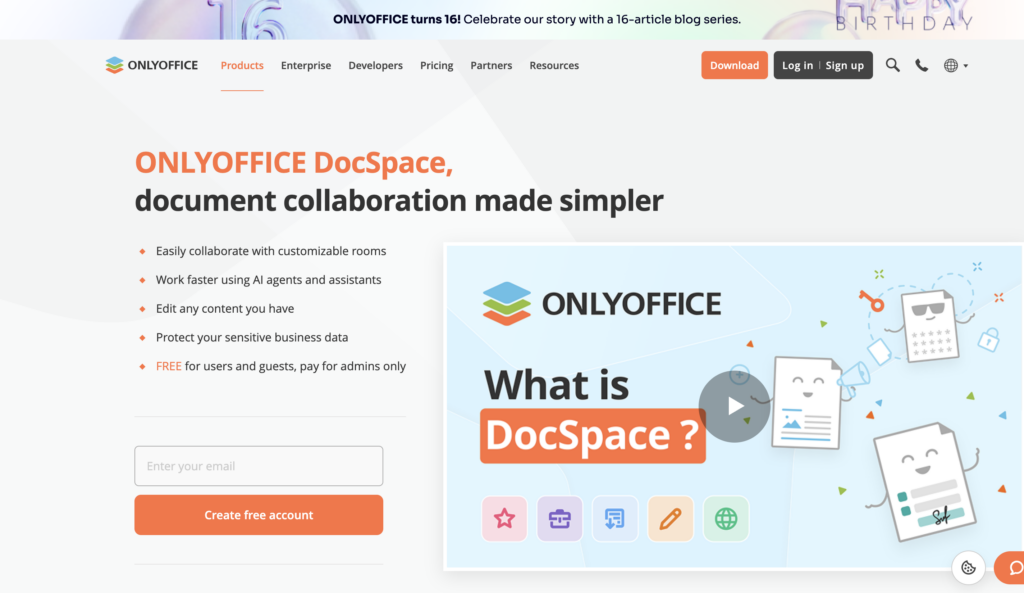
Task: Open the Developers menu
Action: pos(376,65)
